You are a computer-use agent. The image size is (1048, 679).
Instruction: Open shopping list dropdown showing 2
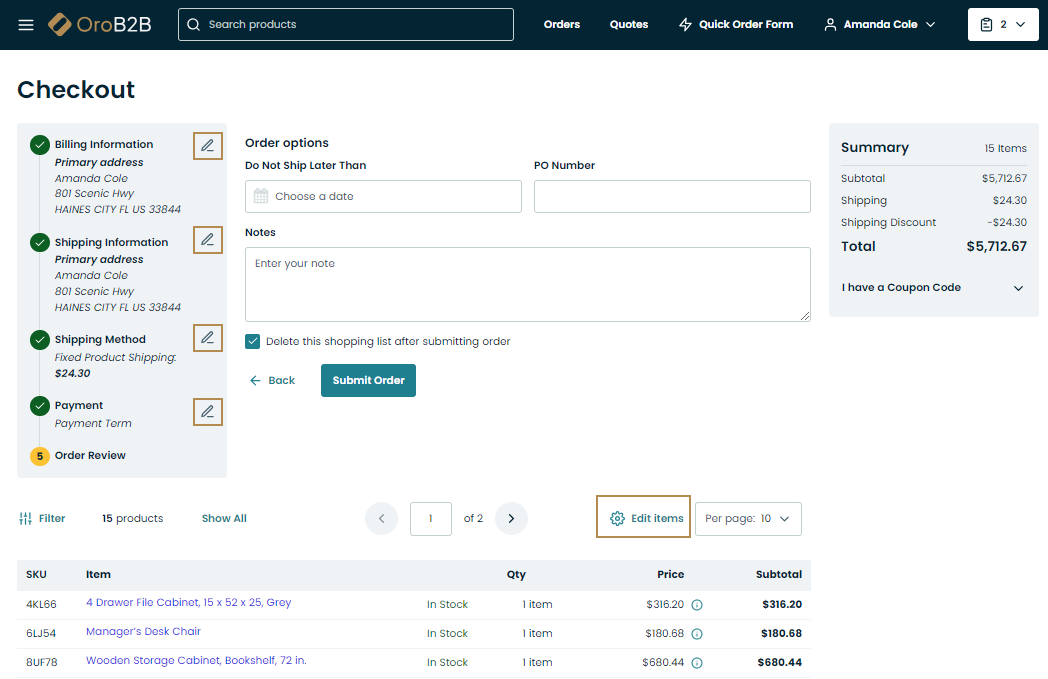[1002, 25]
